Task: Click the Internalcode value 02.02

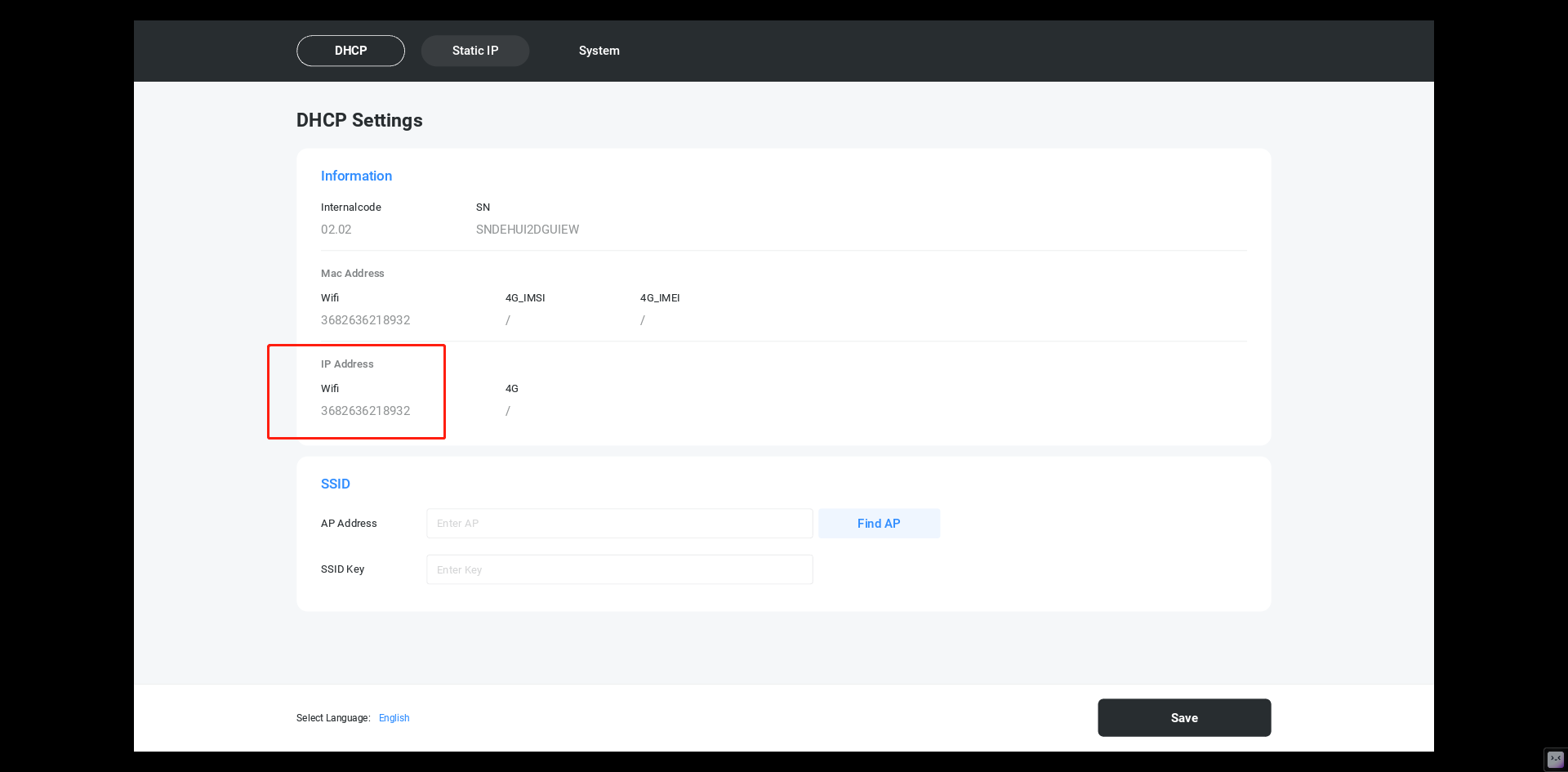Action: (336, 230)
